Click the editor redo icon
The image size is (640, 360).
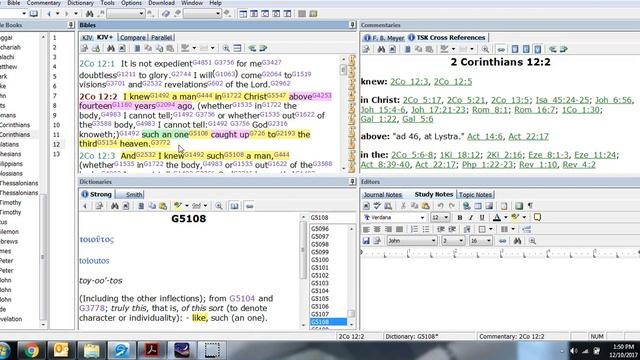[x=451, y=206]
